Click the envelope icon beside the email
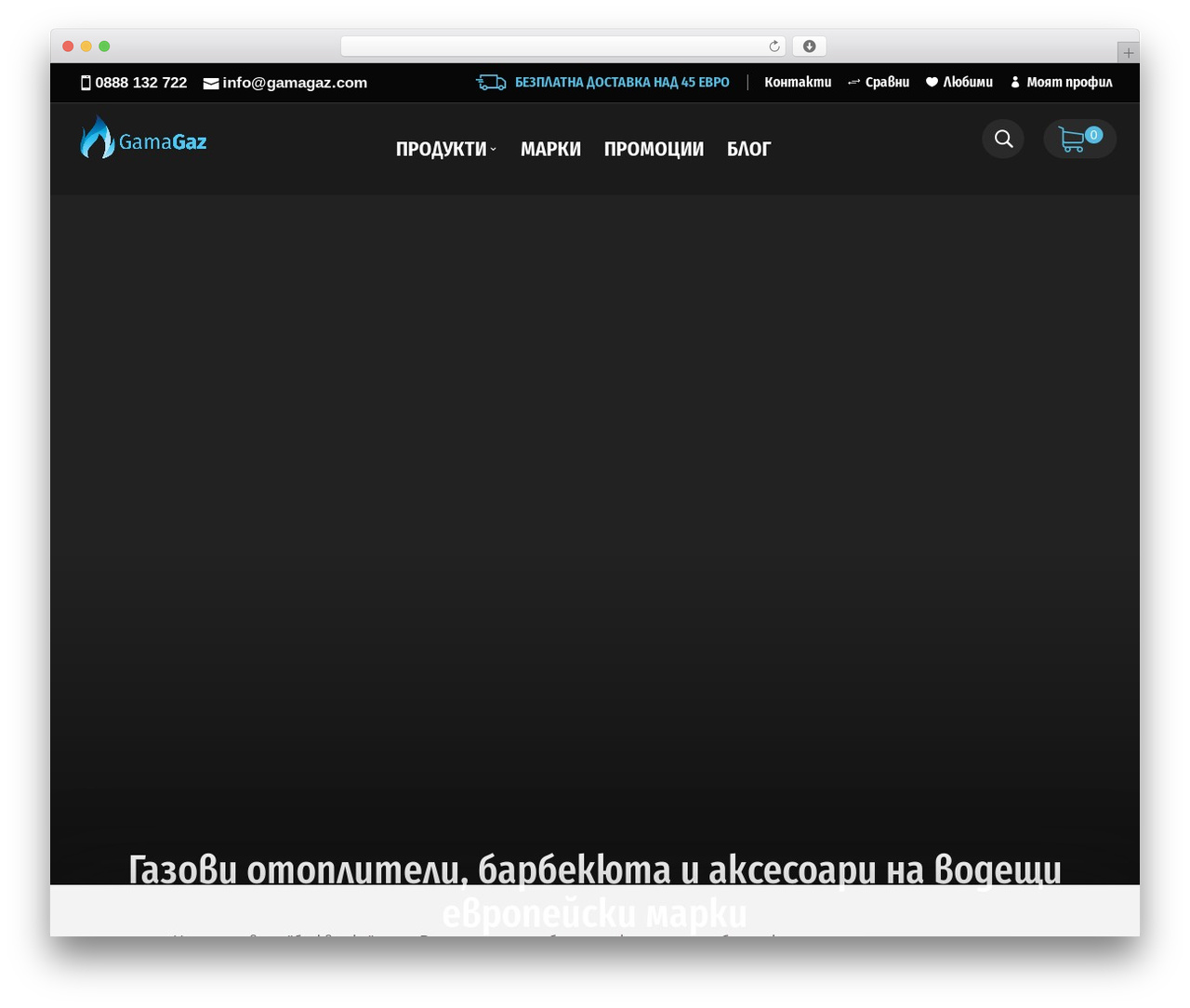 211,83
